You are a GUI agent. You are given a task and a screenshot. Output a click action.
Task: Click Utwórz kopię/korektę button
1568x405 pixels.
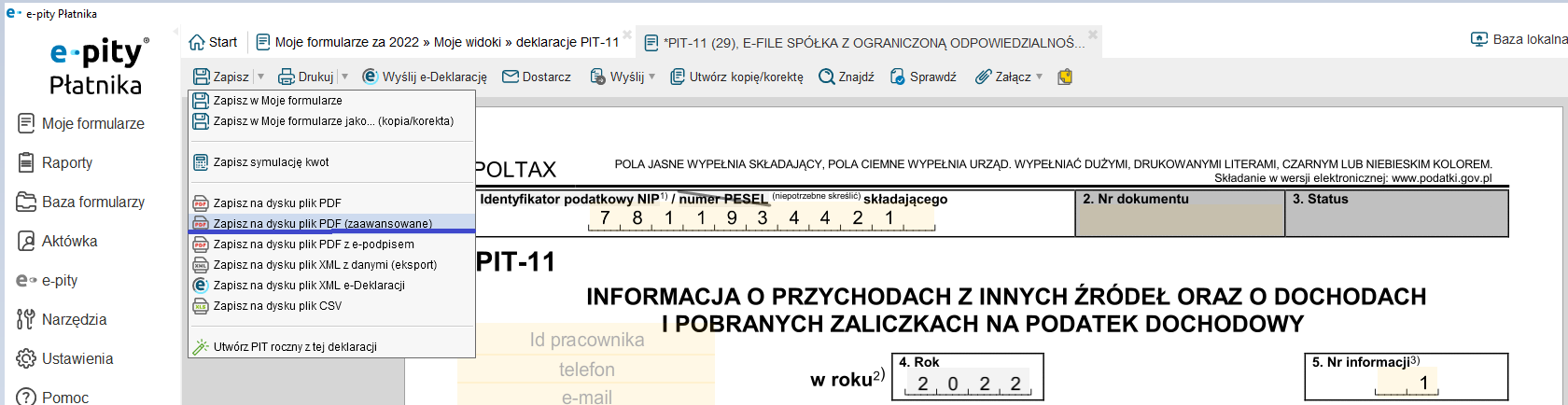click(x=736, y=77)
